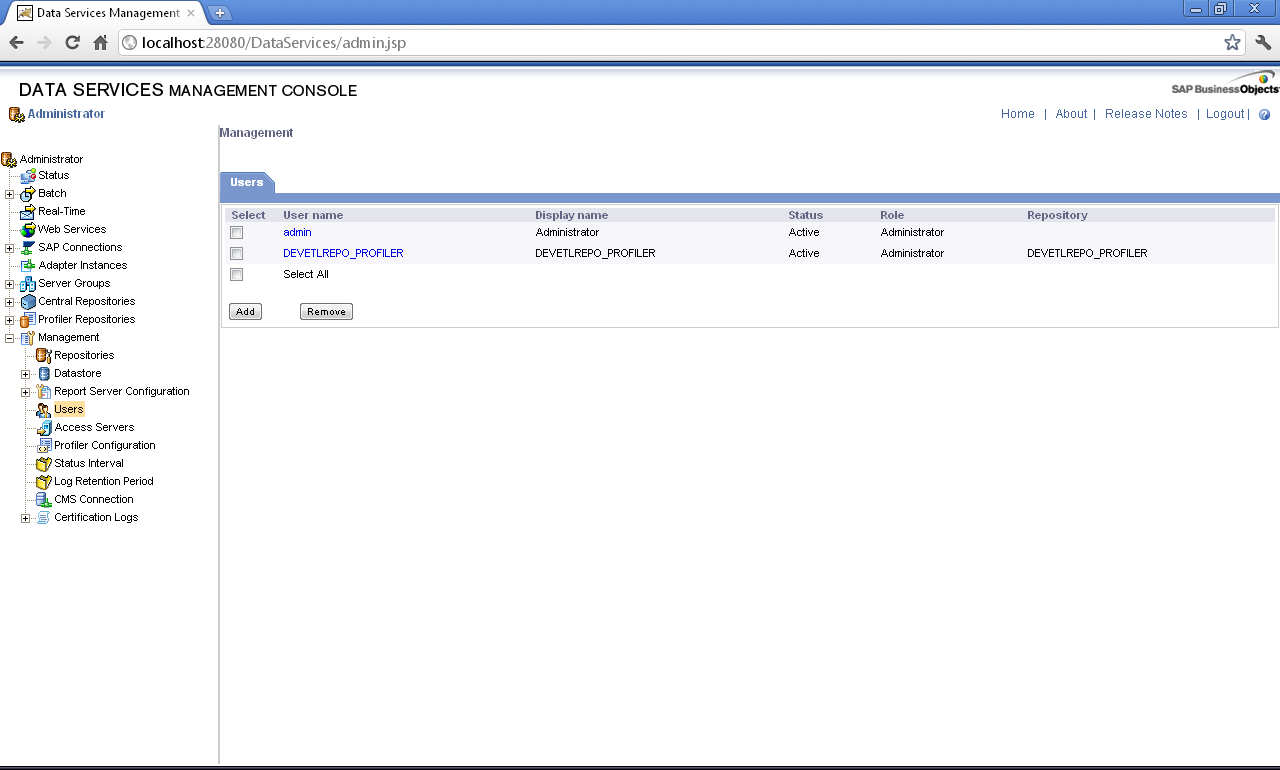Check the Select All checkbox
Image resolution: width=1280 pixels, height=770 pixels.
pyautogui.click(x=237, y=275)
